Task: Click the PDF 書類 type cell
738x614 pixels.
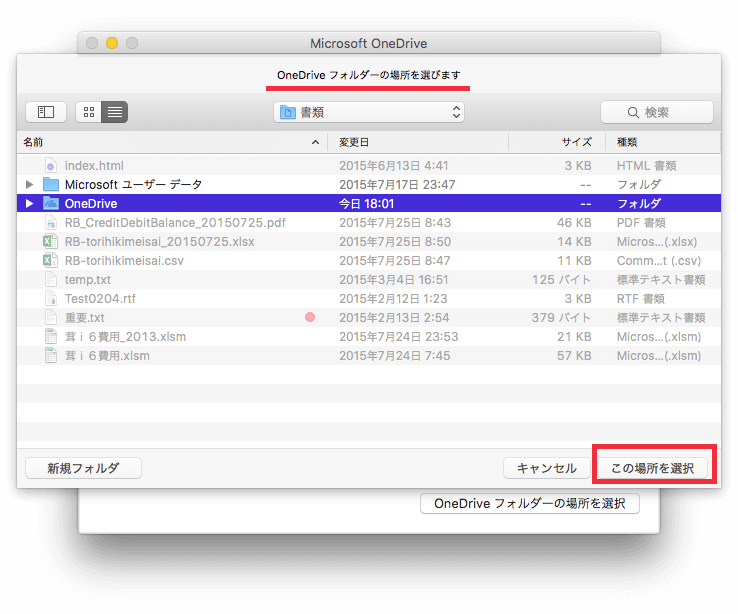Action: [x=641, y=223]
